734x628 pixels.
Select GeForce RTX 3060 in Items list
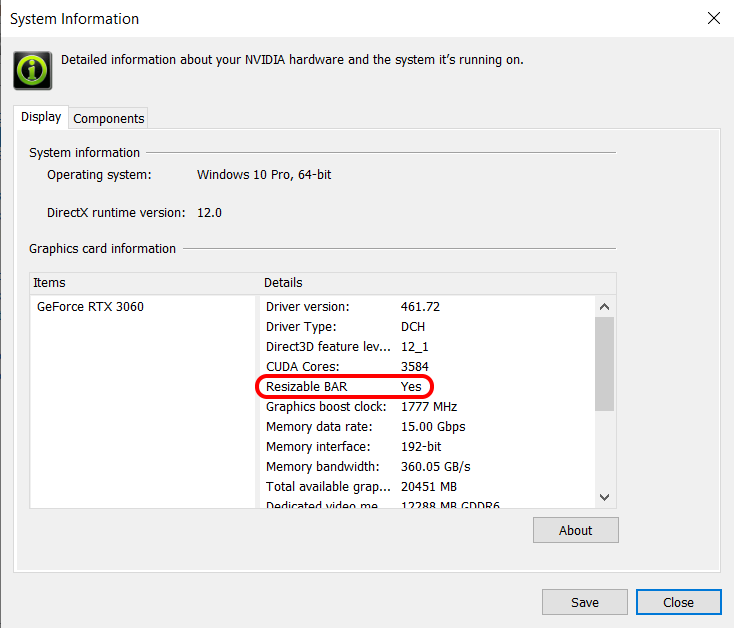(90, 307)
